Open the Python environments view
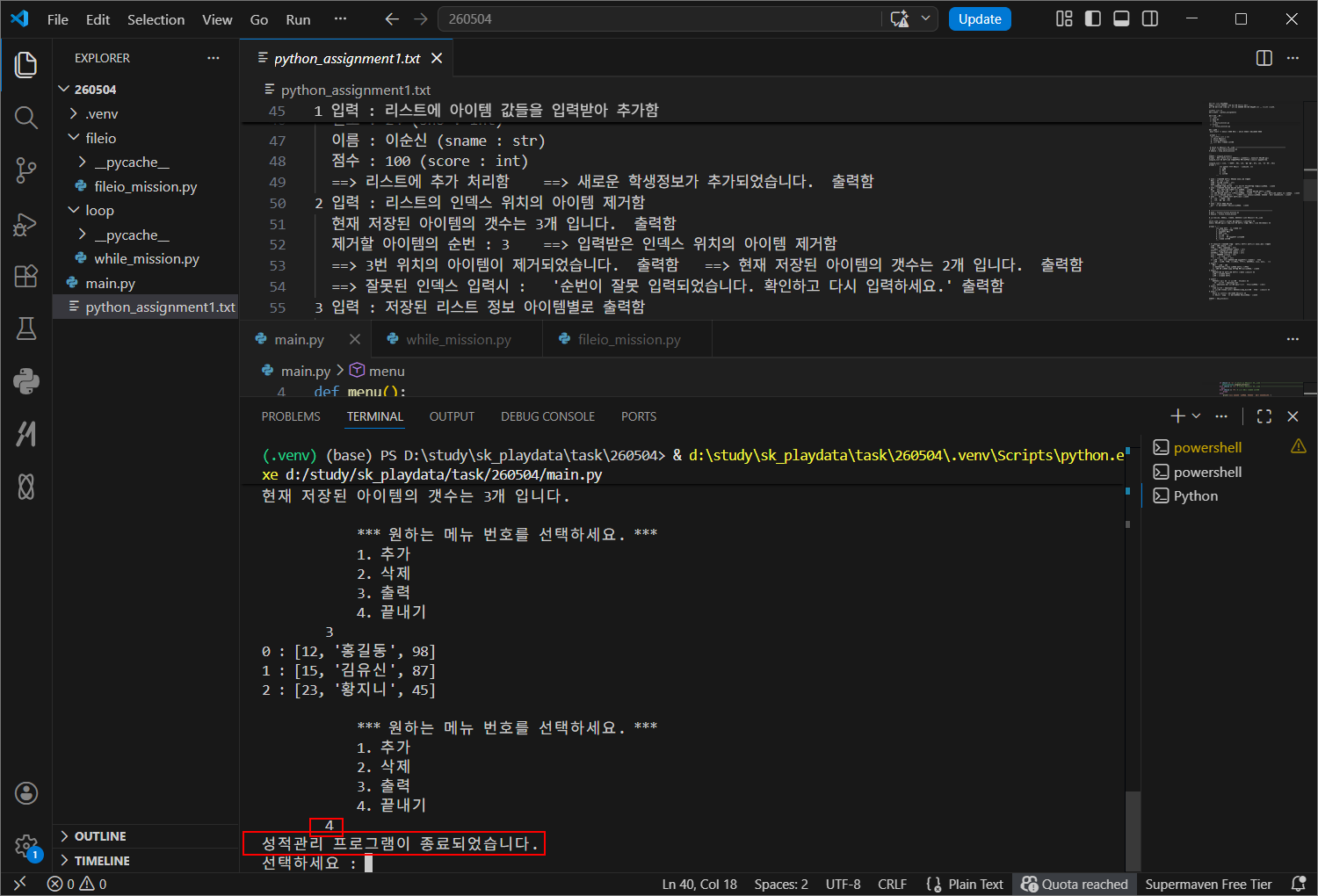 [x=26, y=381]
